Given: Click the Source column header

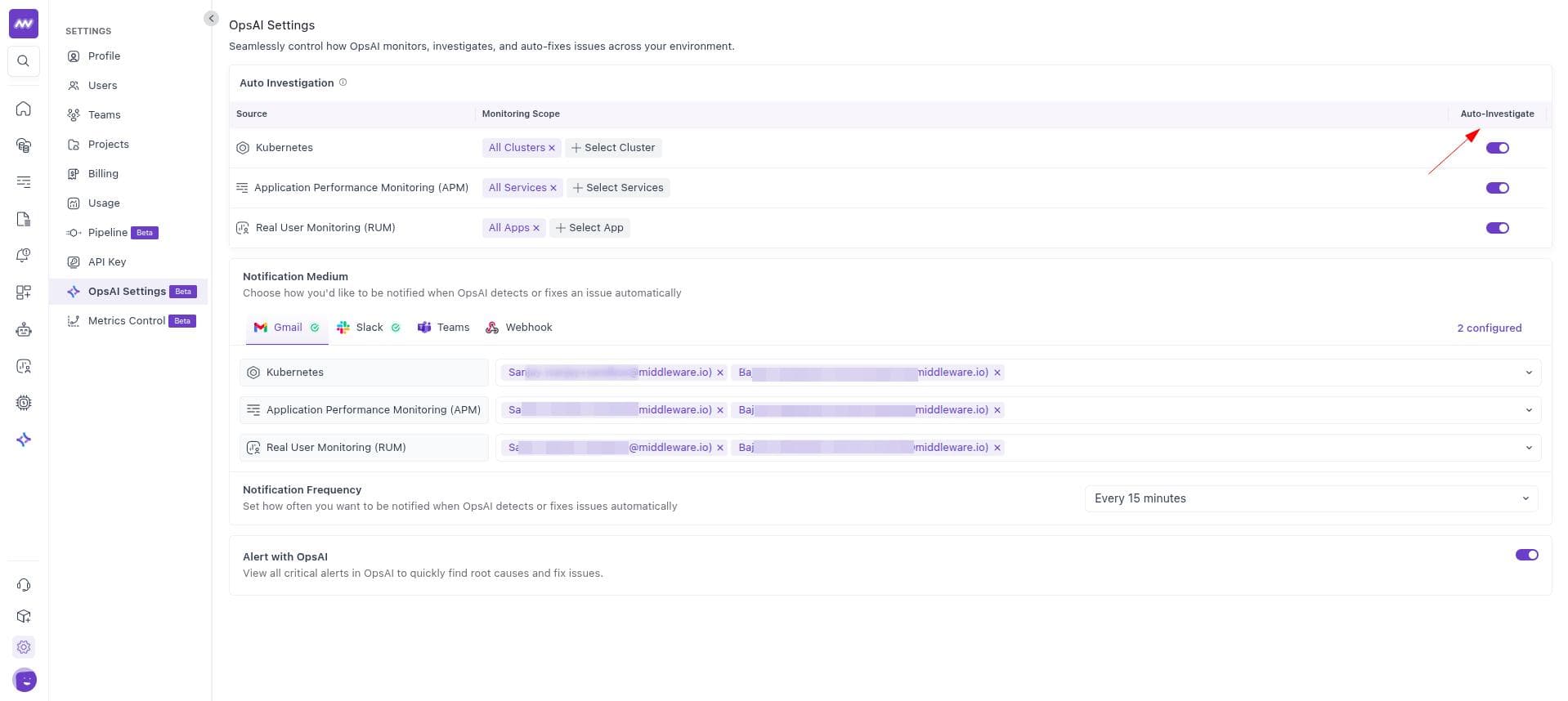Looking at the screenshot, I should [252, 114].
